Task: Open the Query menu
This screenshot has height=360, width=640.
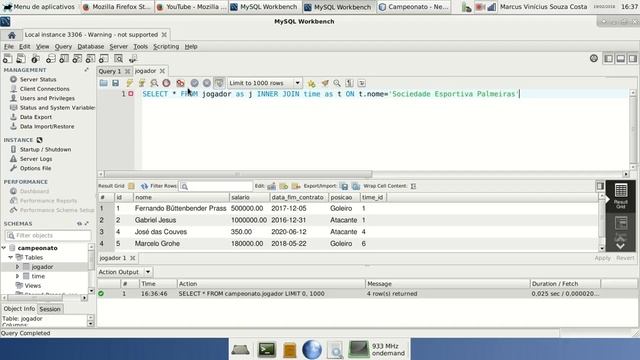Action: pyautogui.click(x=63, y=47)
